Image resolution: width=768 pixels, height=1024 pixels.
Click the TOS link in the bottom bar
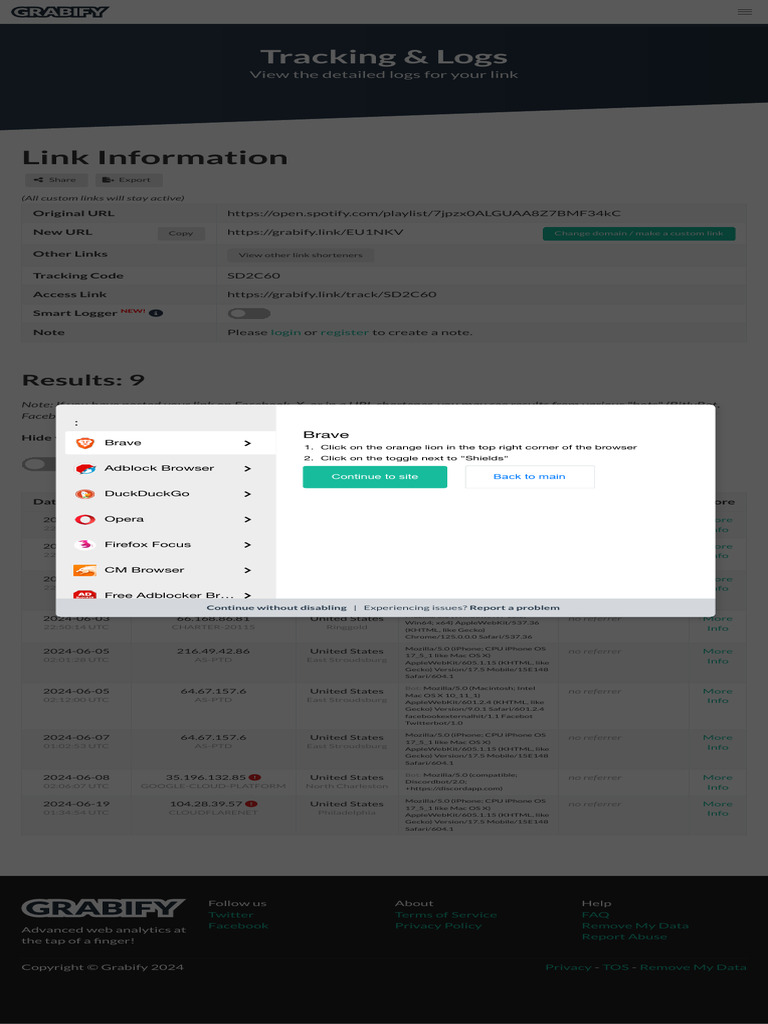pos(615,967)
